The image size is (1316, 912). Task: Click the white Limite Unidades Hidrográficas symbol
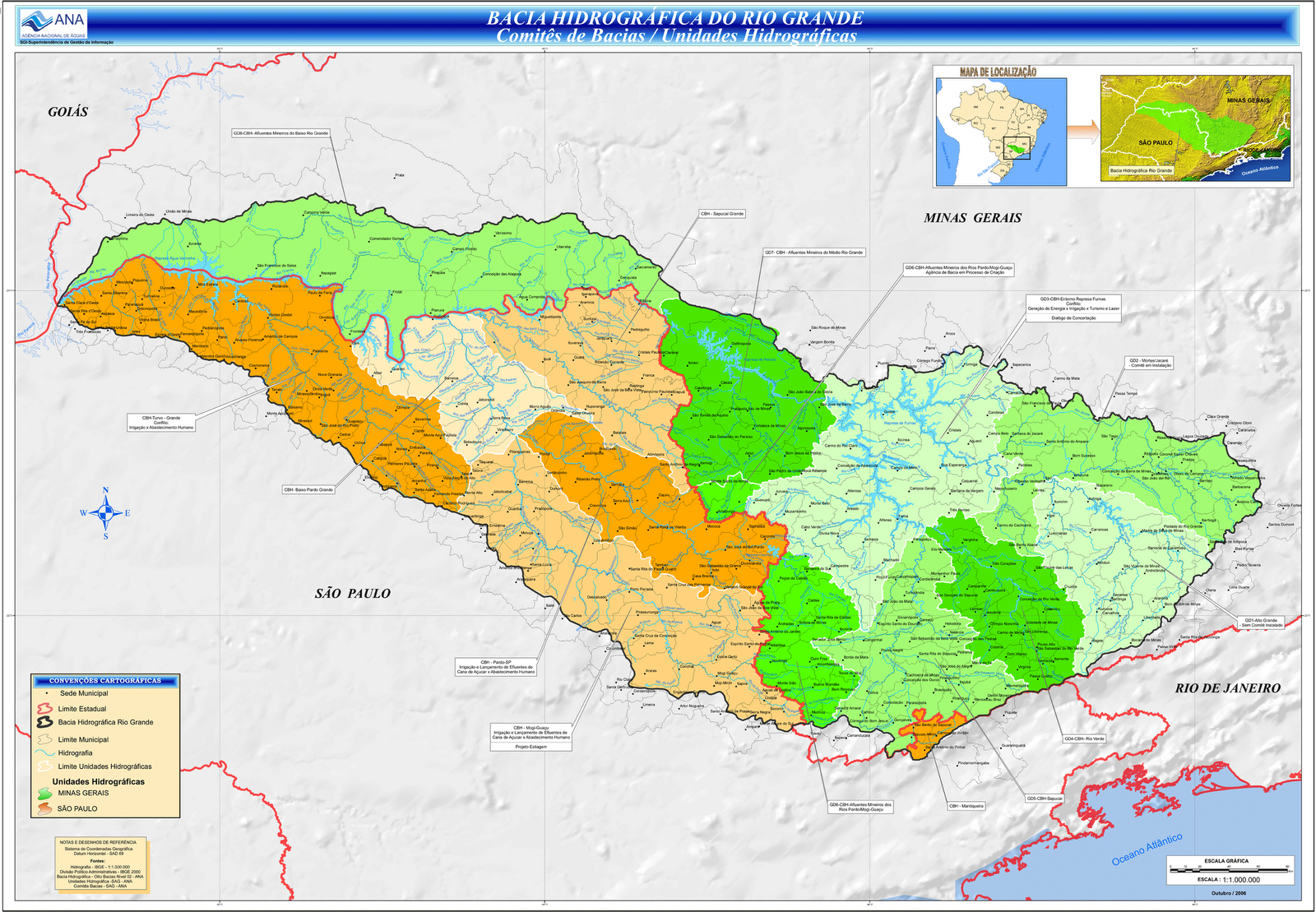44,766
